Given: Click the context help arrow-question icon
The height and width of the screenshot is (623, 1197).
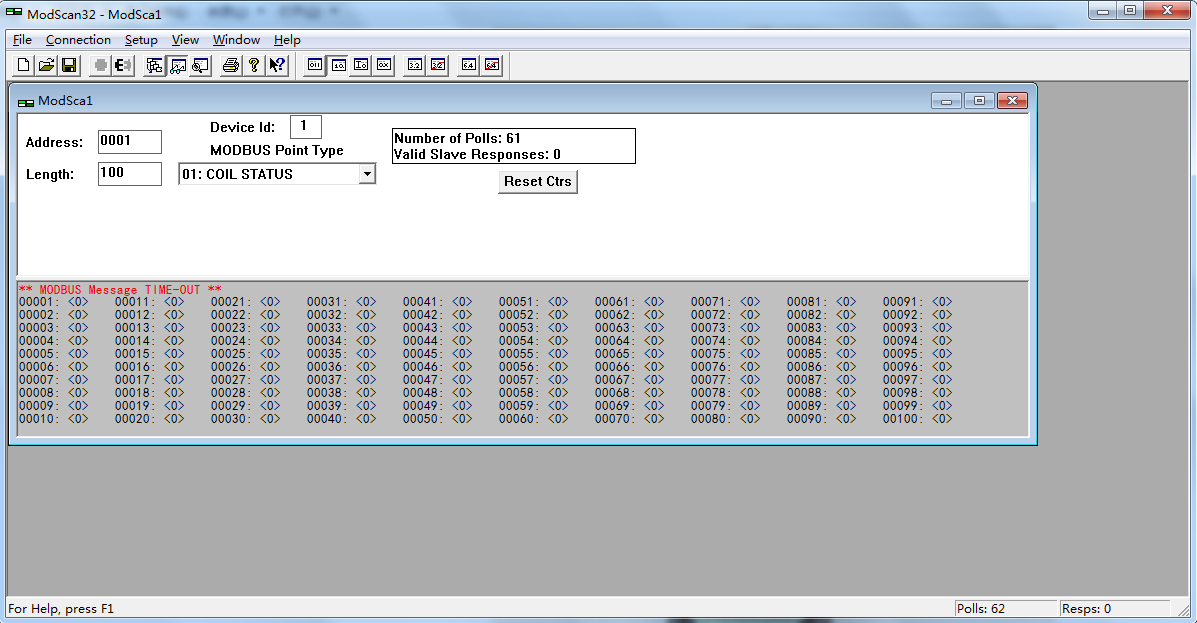Looking at the screenshot, I should [277, 65].
